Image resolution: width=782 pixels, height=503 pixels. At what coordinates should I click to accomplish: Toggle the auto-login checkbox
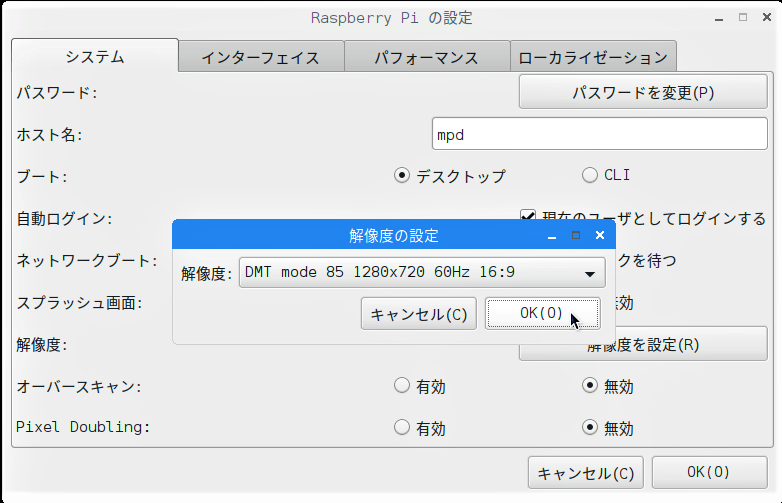(528, 217)
